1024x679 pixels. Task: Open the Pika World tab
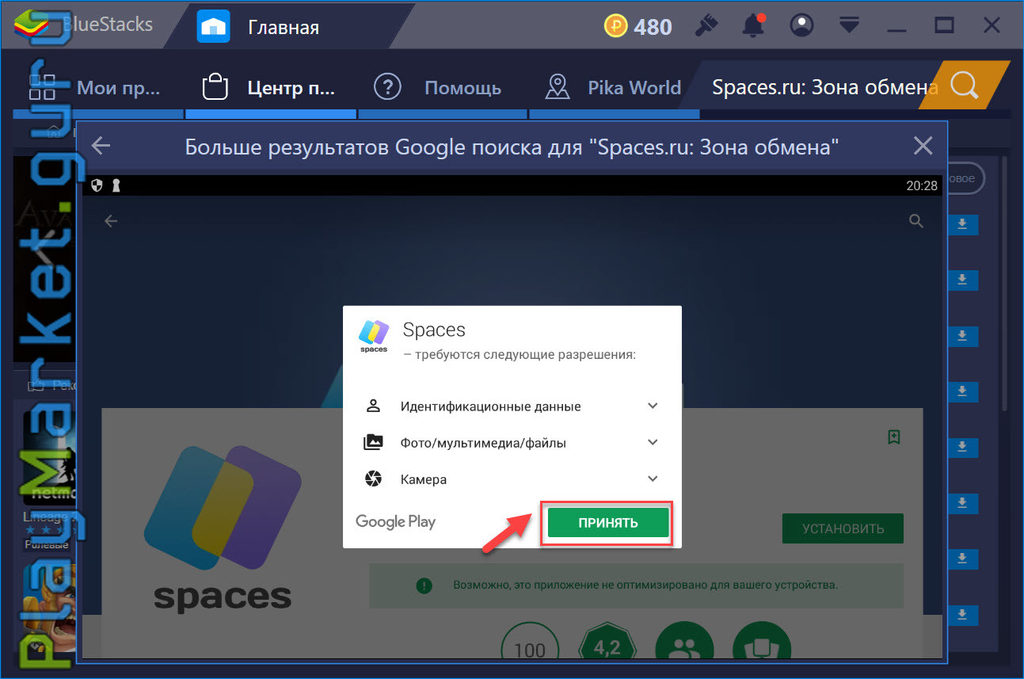[614, 87]
